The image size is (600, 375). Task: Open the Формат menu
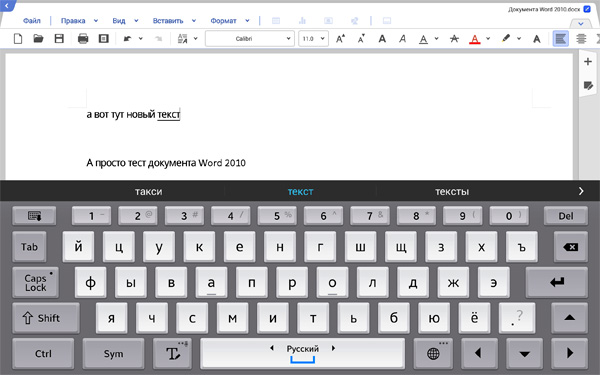point(223,21)
